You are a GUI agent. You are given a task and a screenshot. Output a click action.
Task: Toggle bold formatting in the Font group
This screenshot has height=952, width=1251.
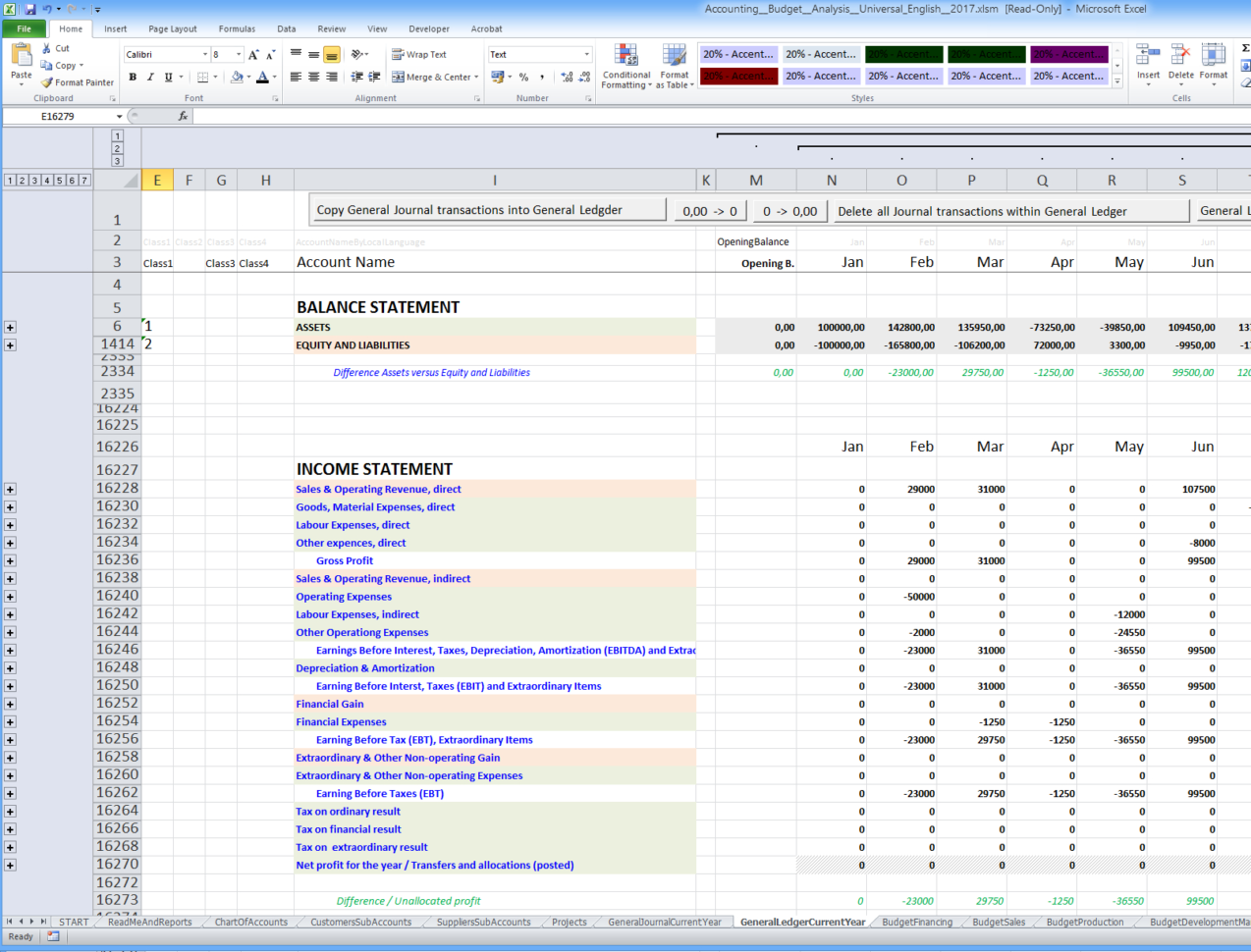click(133, 76)
